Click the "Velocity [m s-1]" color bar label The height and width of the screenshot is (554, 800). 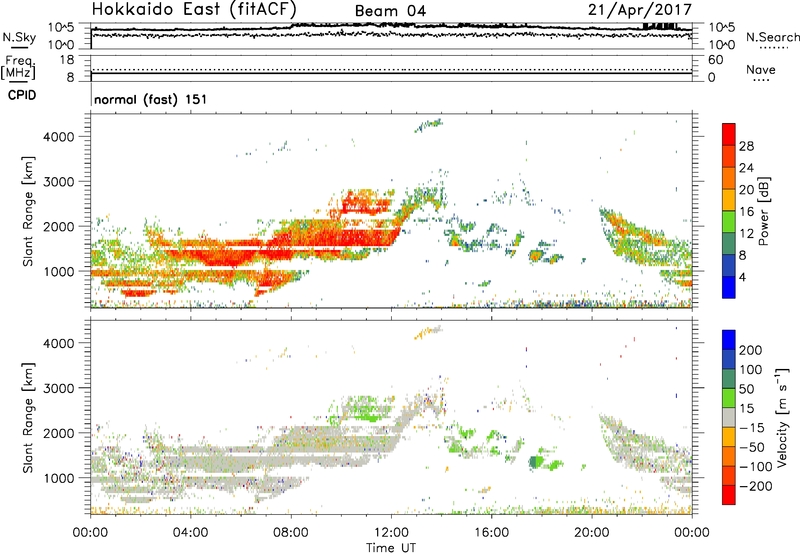point(783,417)
